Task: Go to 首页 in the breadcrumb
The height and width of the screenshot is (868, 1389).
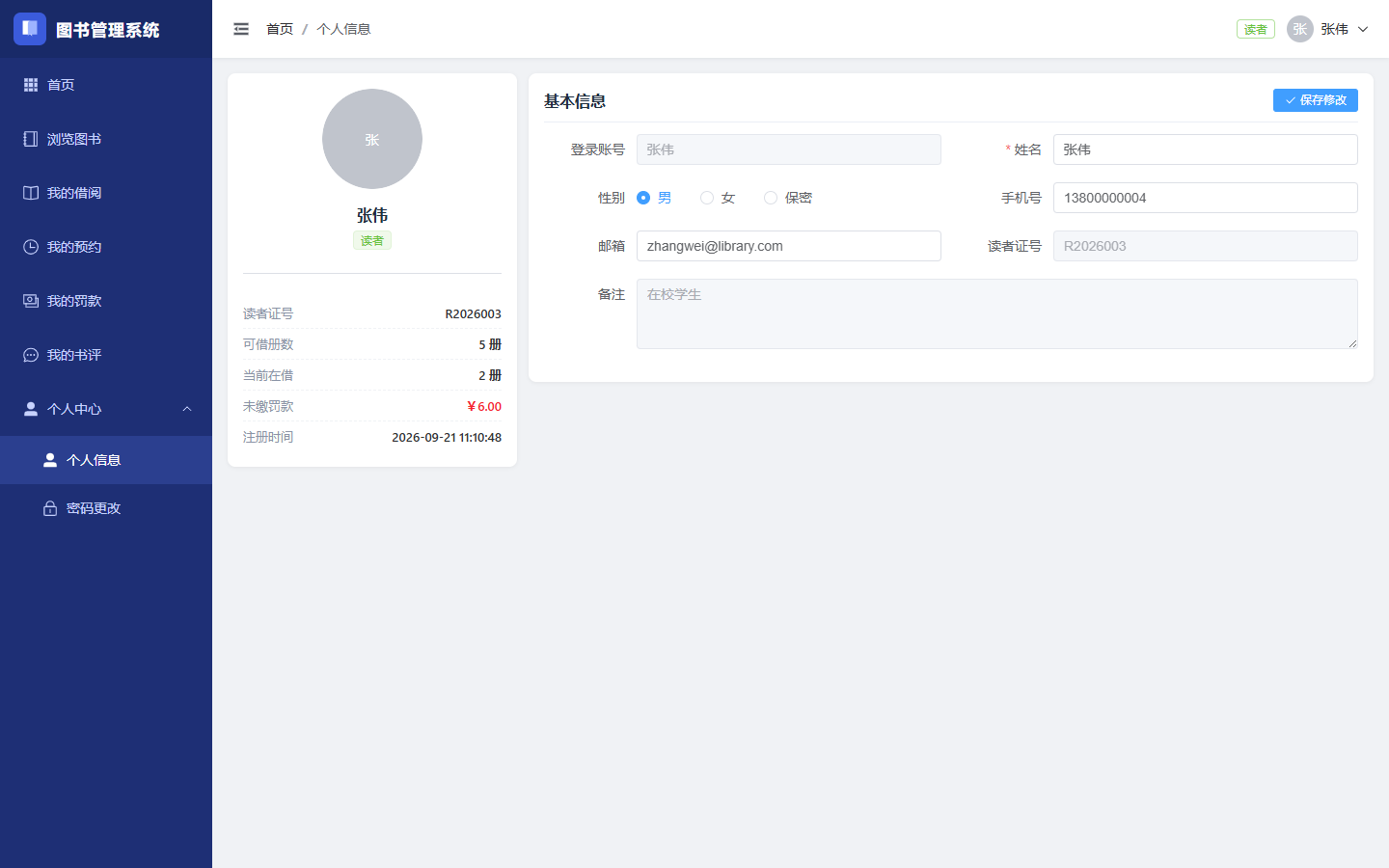Action: click(280, 29)
